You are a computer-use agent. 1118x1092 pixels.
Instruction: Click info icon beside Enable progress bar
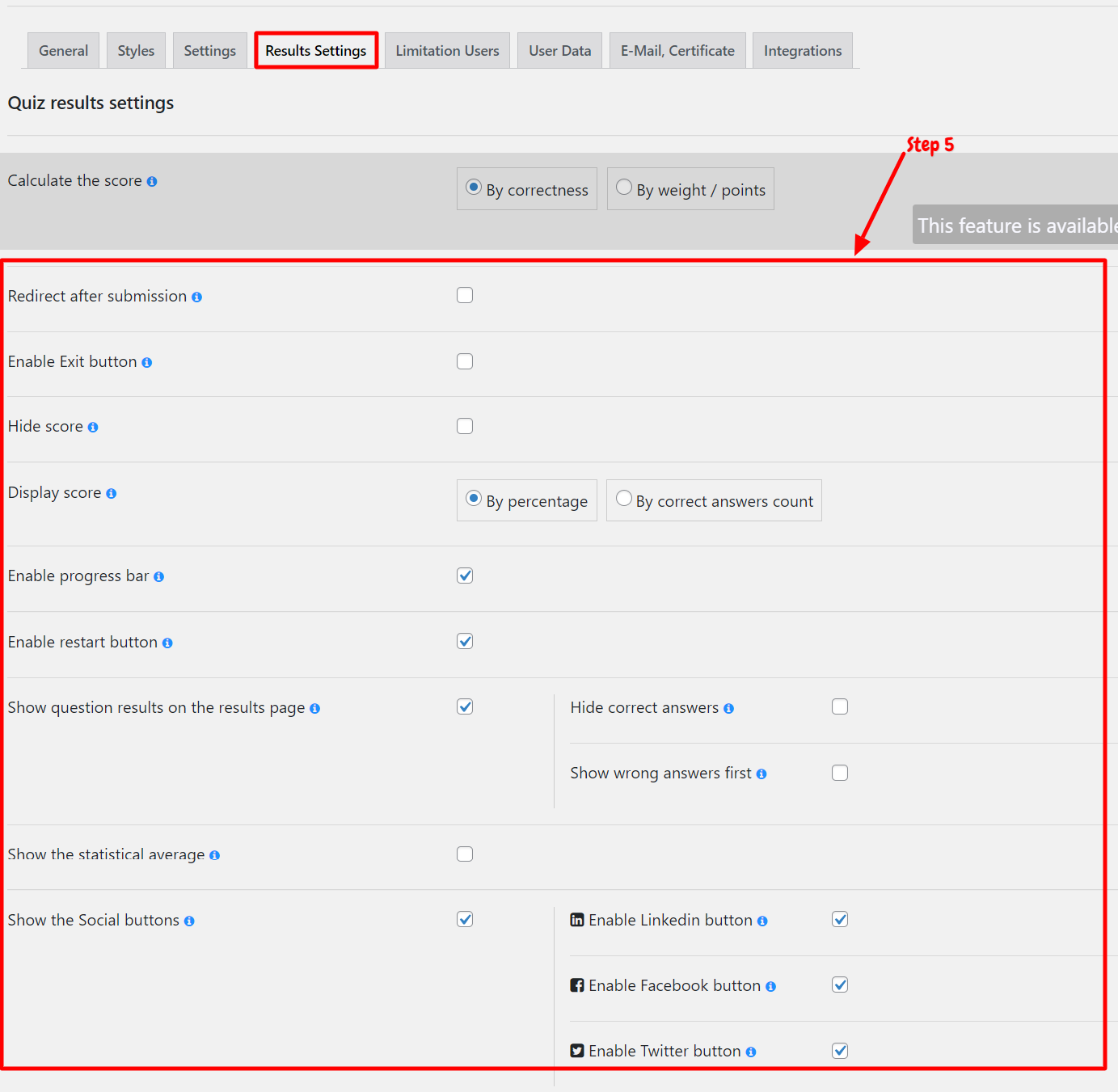pos(159,577)
